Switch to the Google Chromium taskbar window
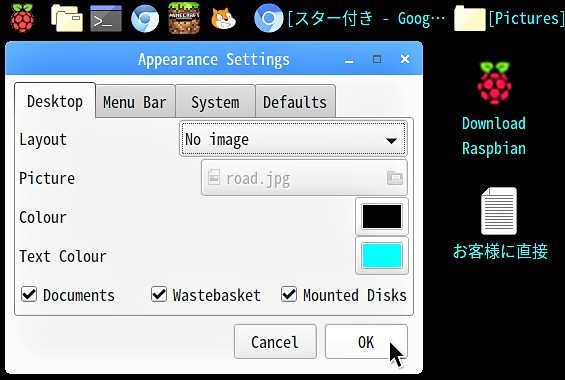 pos(350,18)
